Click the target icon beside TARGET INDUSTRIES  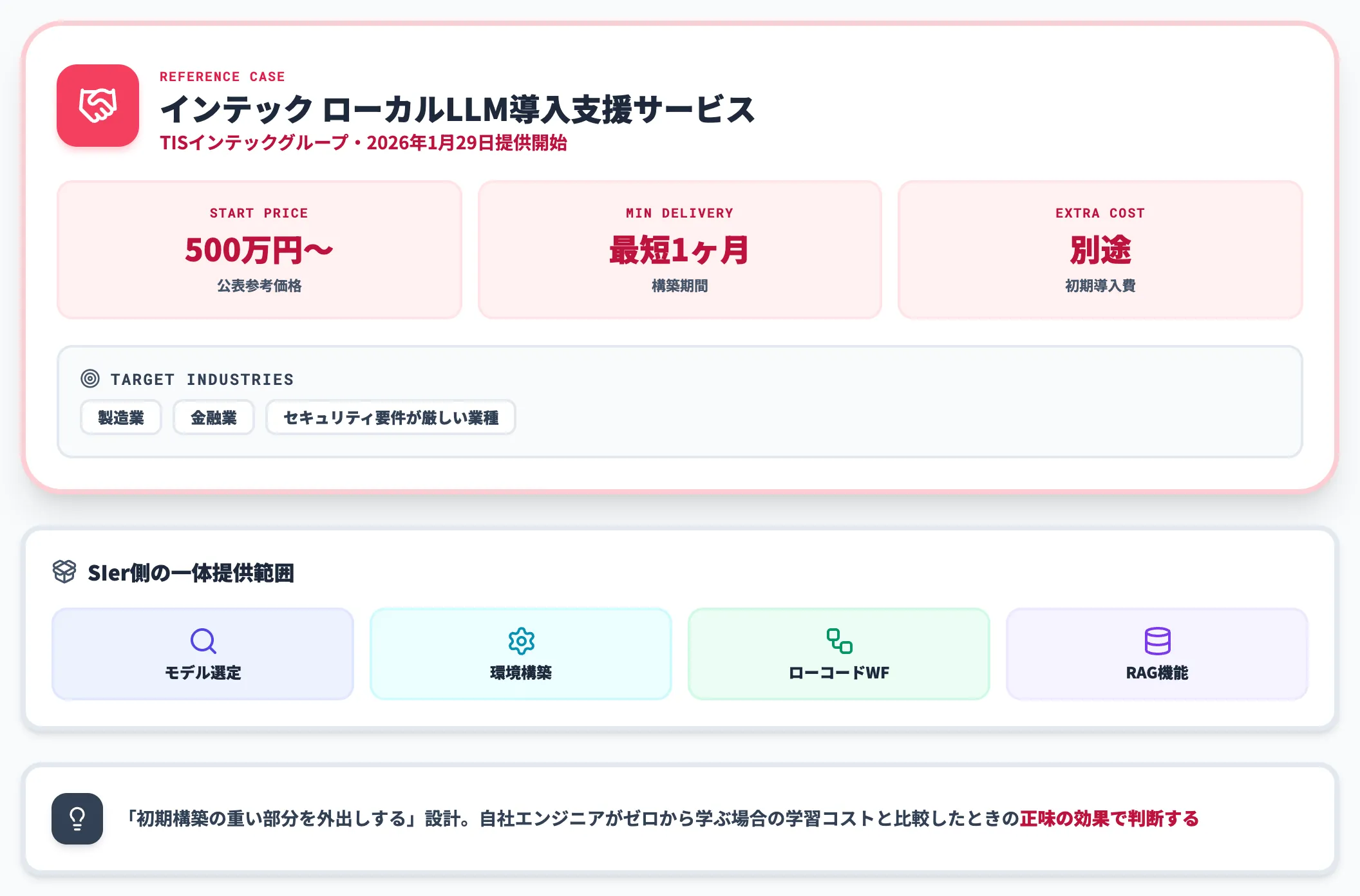(90, 378)
